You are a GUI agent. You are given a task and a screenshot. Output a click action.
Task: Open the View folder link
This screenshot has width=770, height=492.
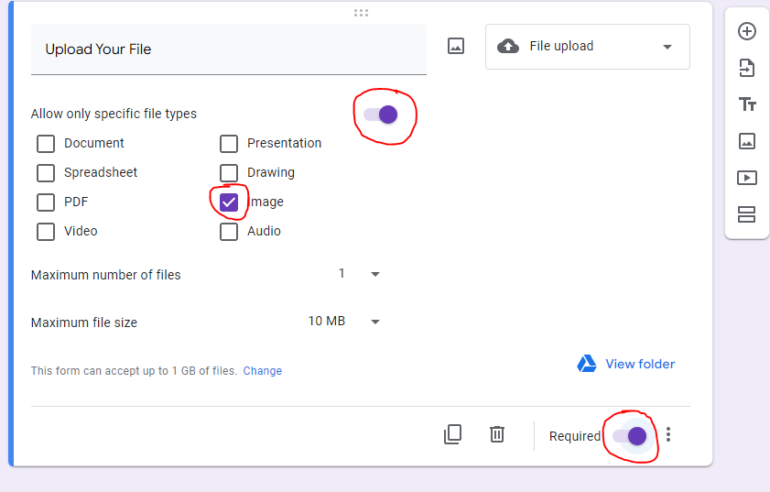(627, 364)
